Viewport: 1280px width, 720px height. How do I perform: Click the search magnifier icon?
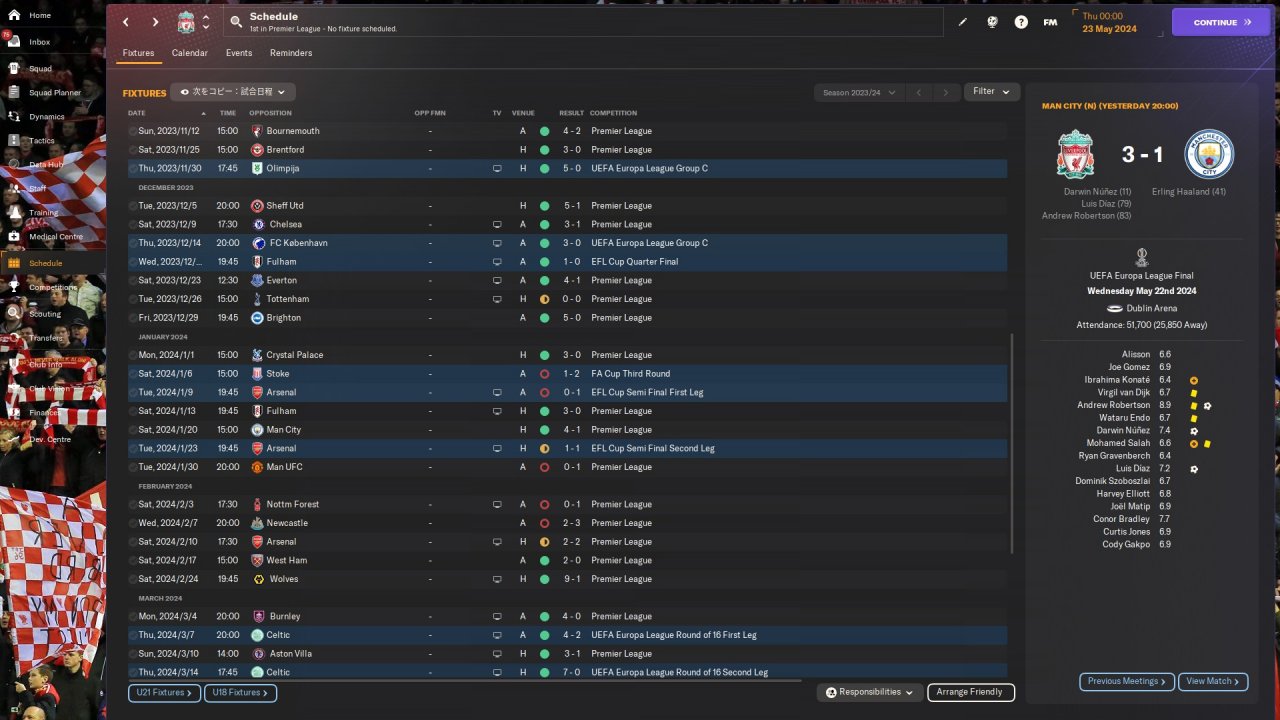(x=235, y=21)
